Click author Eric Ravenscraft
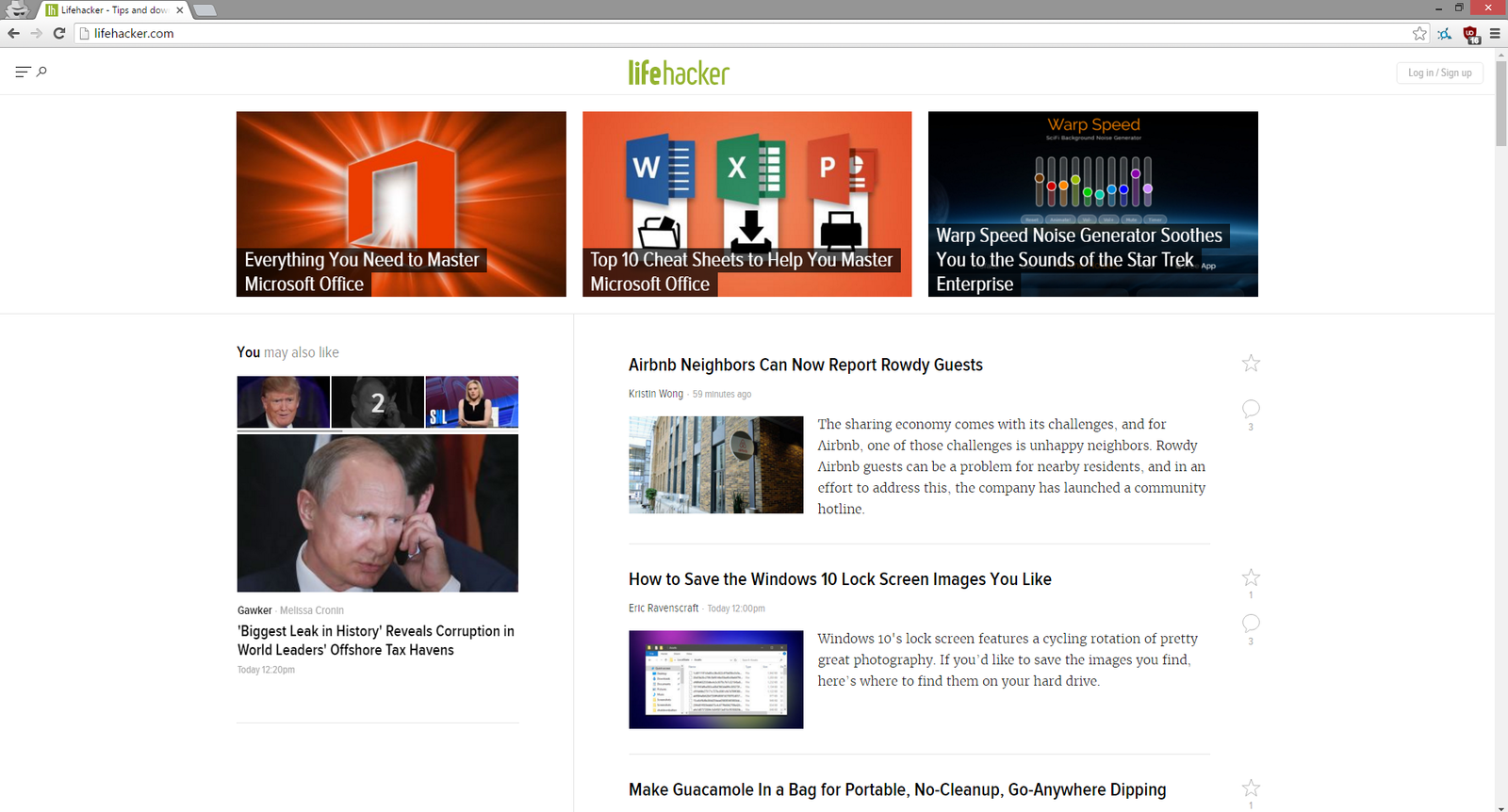The height and width of the screenshot is (812, 1508). [664, 609]
